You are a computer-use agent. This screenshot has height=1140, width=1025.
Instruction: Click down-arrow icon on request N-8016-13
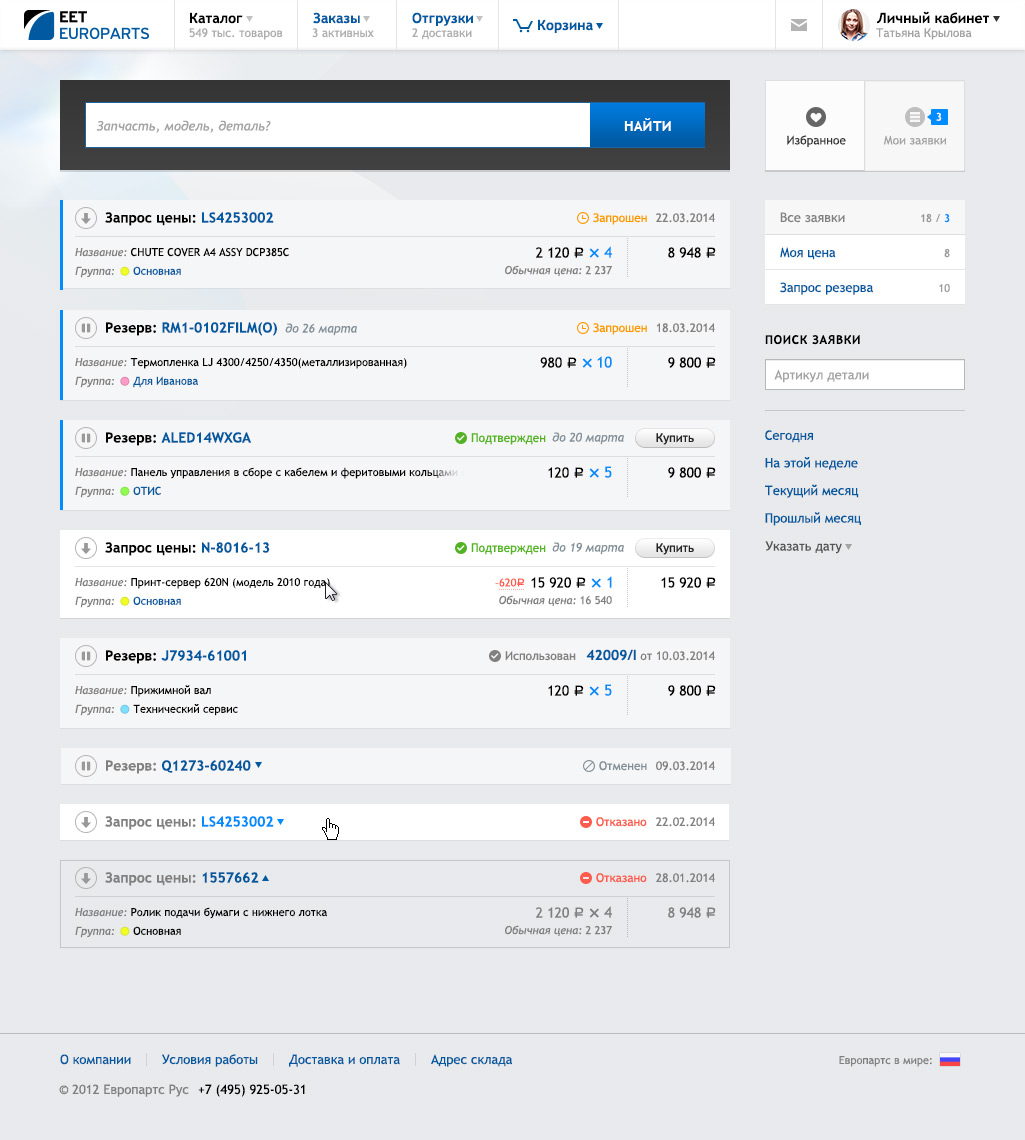(86, 548)
